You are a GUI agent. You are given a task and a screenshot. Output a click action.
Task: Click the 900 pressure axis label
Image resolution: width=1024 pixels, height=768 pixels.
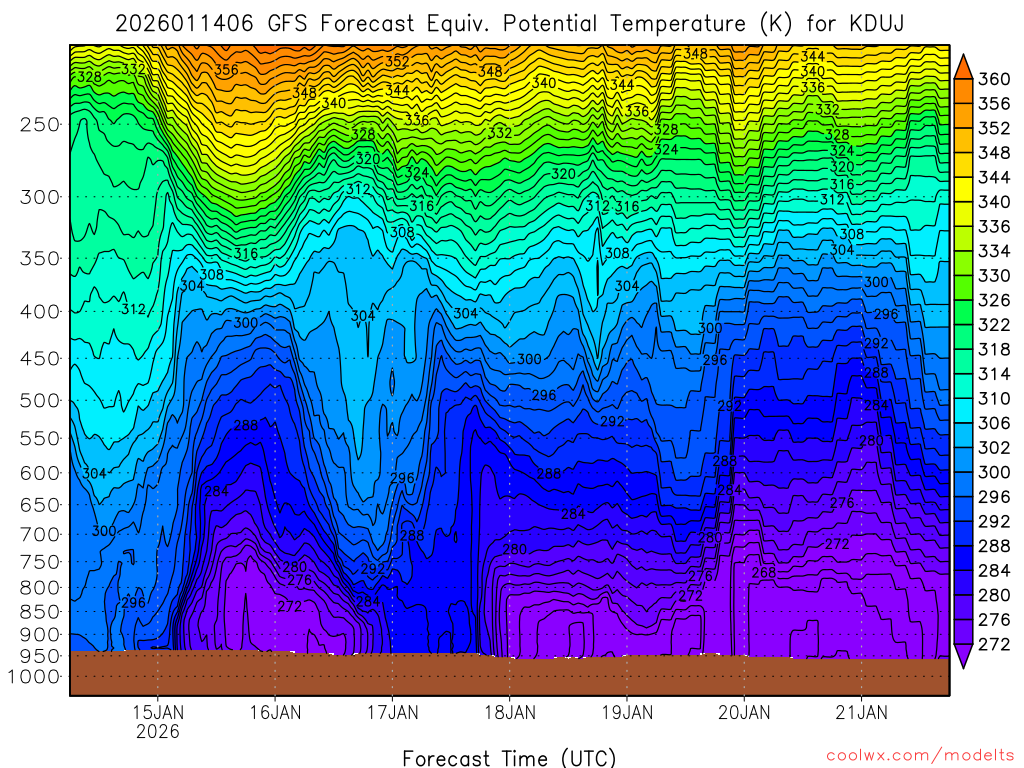click(40, 634)
